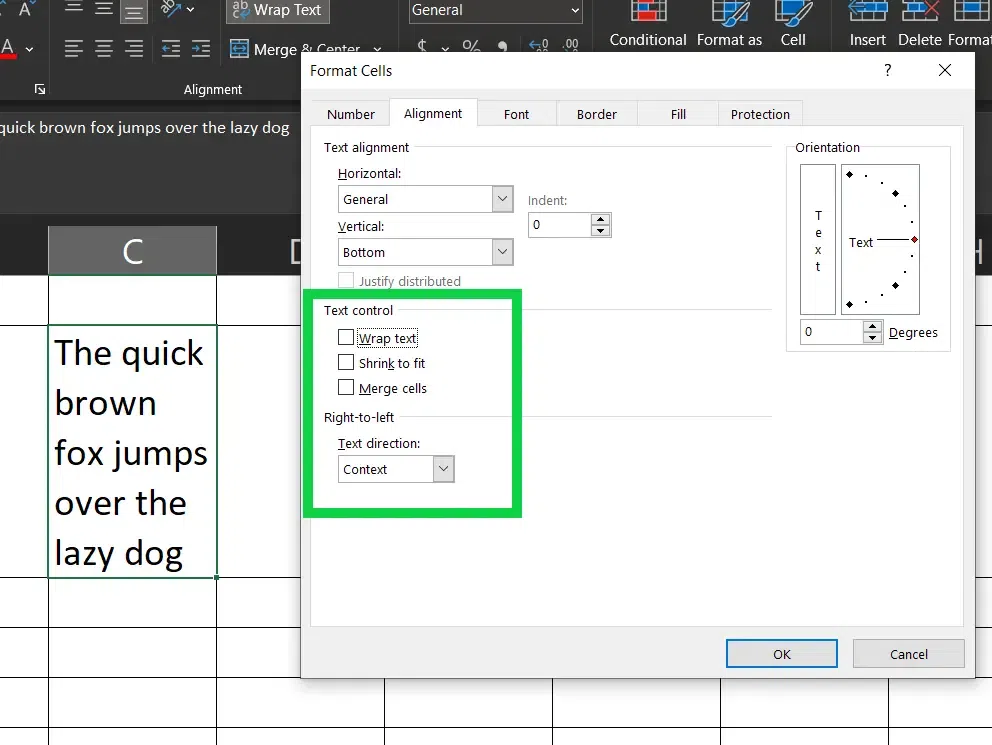Click the Increase Decimal icon

coord(538,46)
